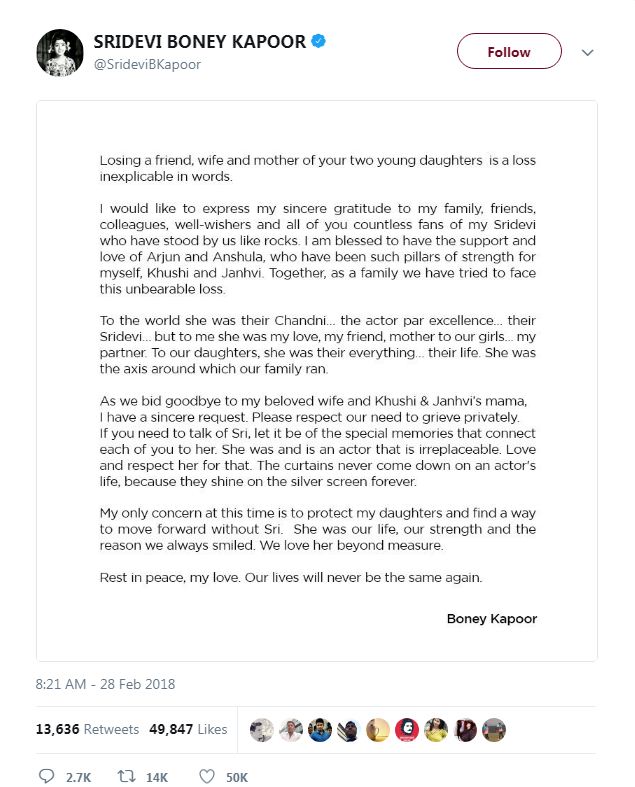The width and height of the screenshot is (635, 787).
Task: Retweet this tweet using the retweet icon
Action: (x=128, y=776)
